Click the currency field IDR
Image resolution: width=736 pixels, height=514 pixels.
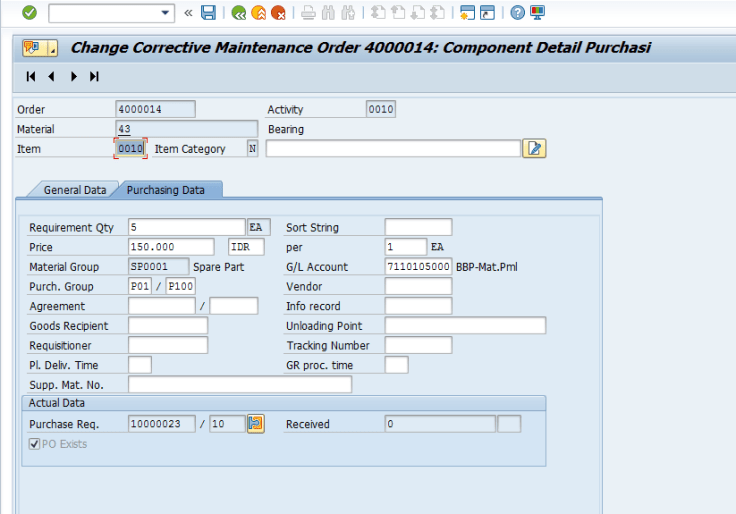point(246,247)
